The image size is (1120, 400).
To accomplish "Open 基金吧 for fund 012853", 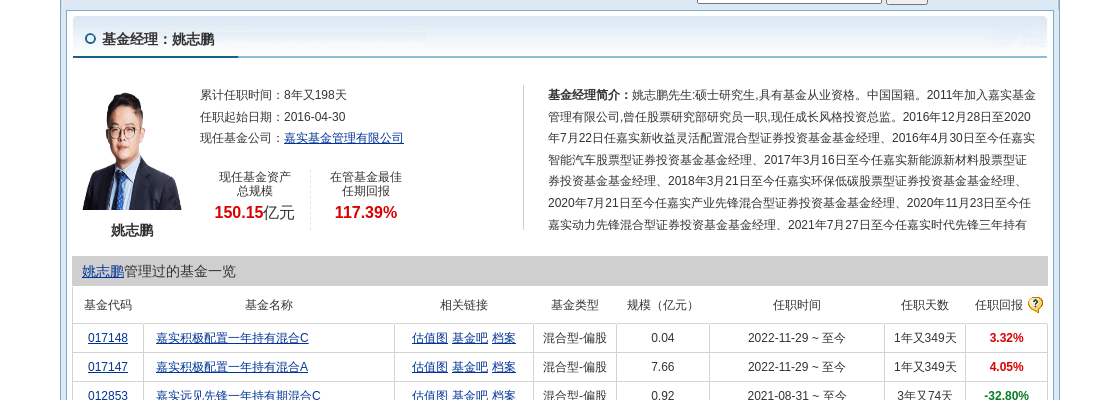I will coord(470,395).
